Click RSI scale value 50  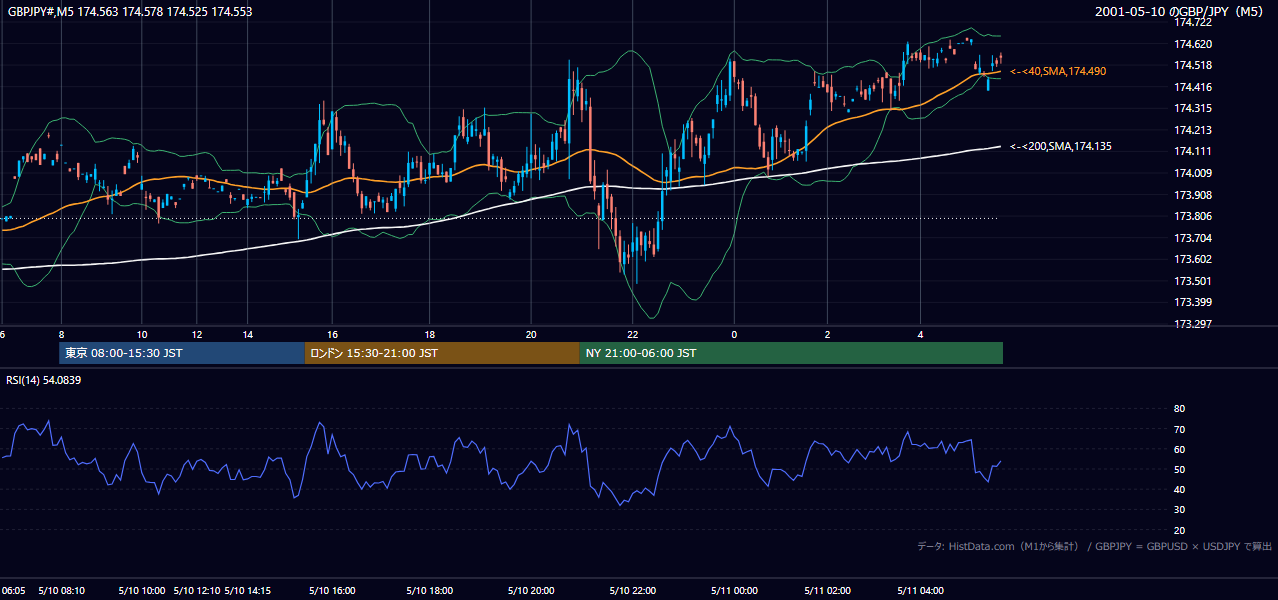1179,470
